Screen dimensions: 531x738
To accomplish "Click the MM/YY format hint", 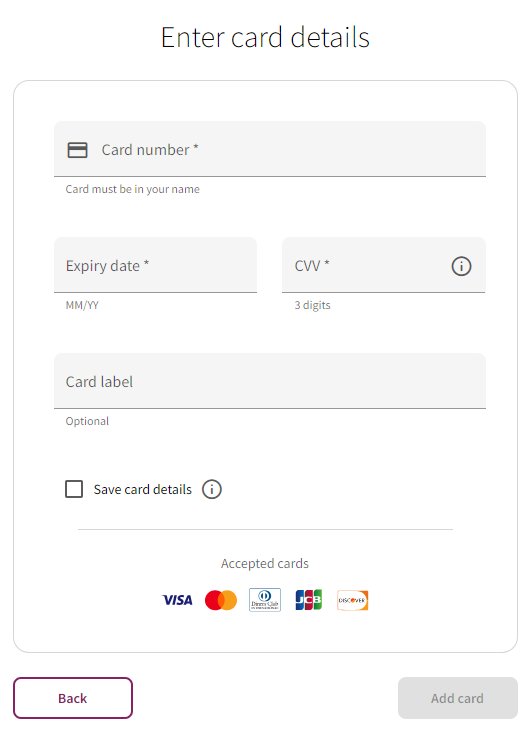I will click(82, 305).
